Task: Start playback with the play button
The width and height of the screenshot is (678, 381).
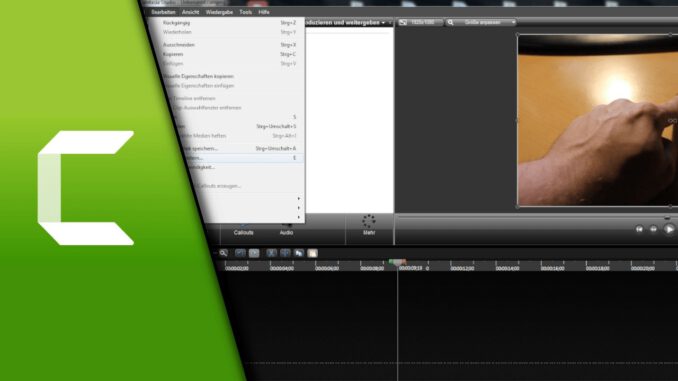Action: 669,229
